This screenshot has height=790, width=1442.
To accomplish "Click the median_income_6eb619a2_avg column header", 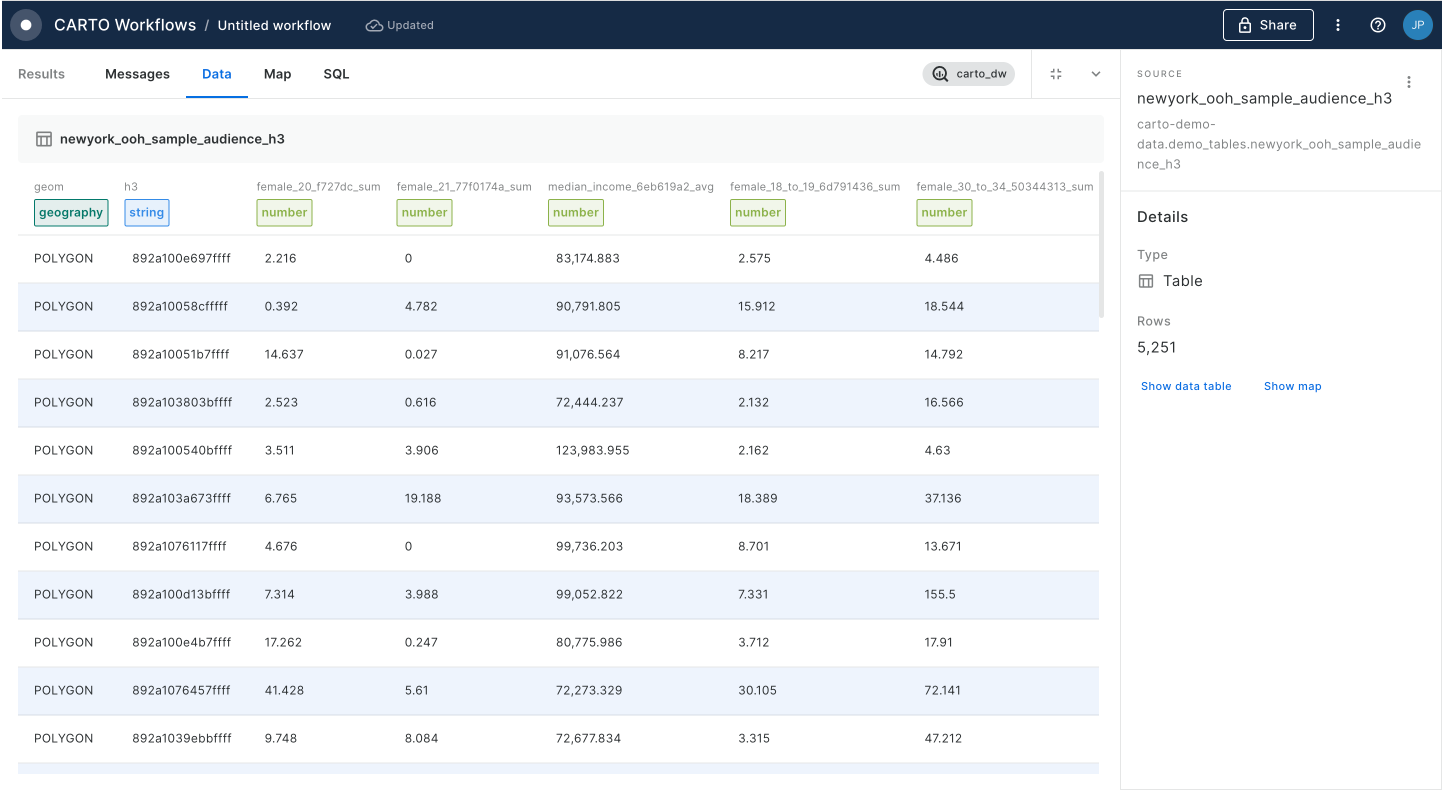I will coord(630,187).
